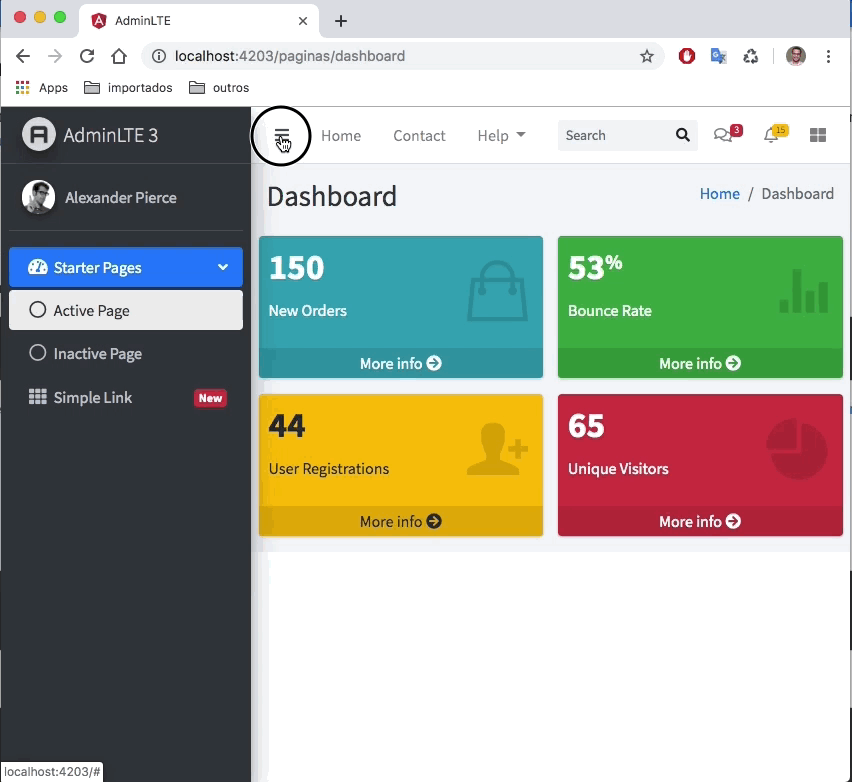Click into the Search input field
852x782 pixels.
point(615,135)
